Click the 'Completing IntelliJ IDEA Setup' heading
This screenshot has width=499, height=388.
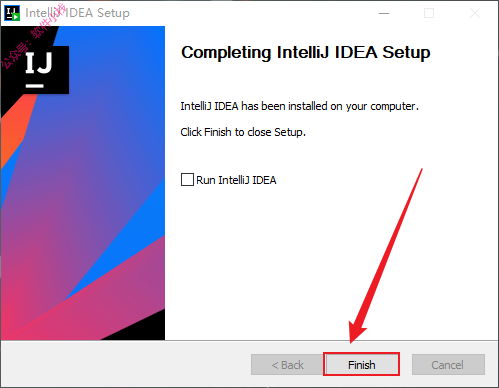click(x=306, y=53)
